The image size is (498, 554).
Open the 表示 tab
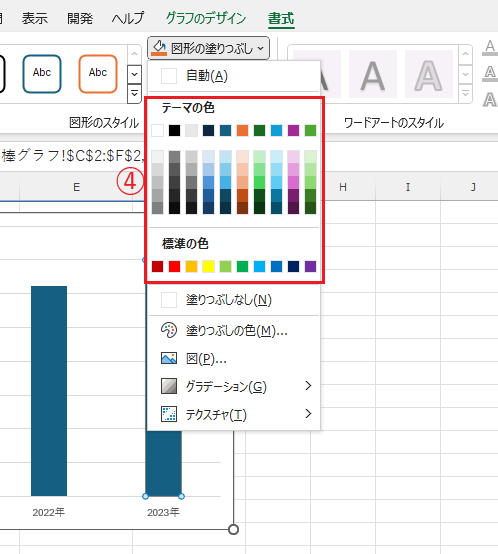tap(35, 18)
